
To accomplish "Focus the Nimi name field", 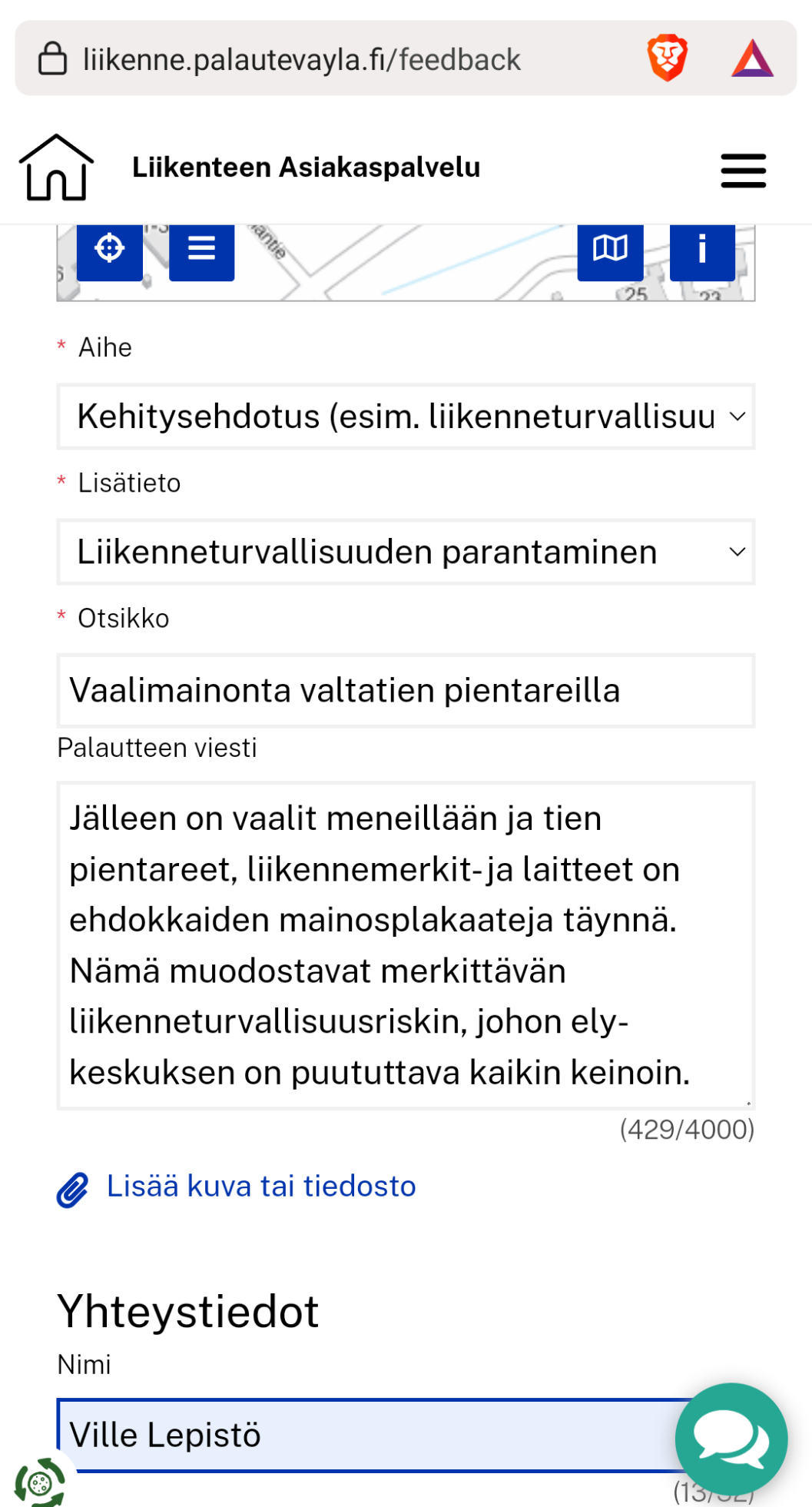I will tap(361, 1435).
